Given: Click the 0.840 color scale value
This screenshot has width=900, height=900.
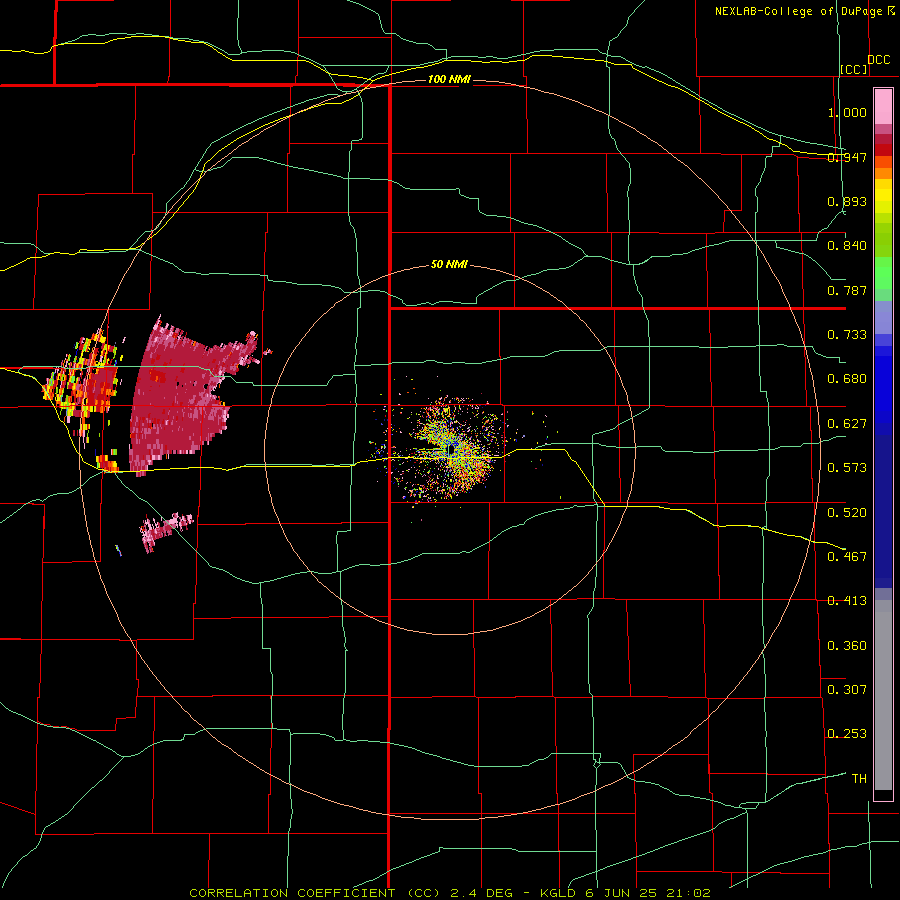Looking at the screenshot, I should (x=847, y=246).
